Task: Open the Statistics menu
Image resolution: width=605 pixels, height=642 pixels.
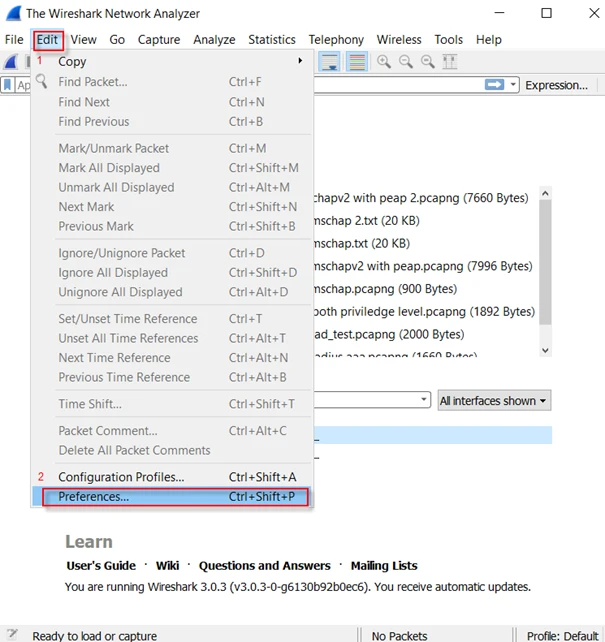Action: point(271,39)
